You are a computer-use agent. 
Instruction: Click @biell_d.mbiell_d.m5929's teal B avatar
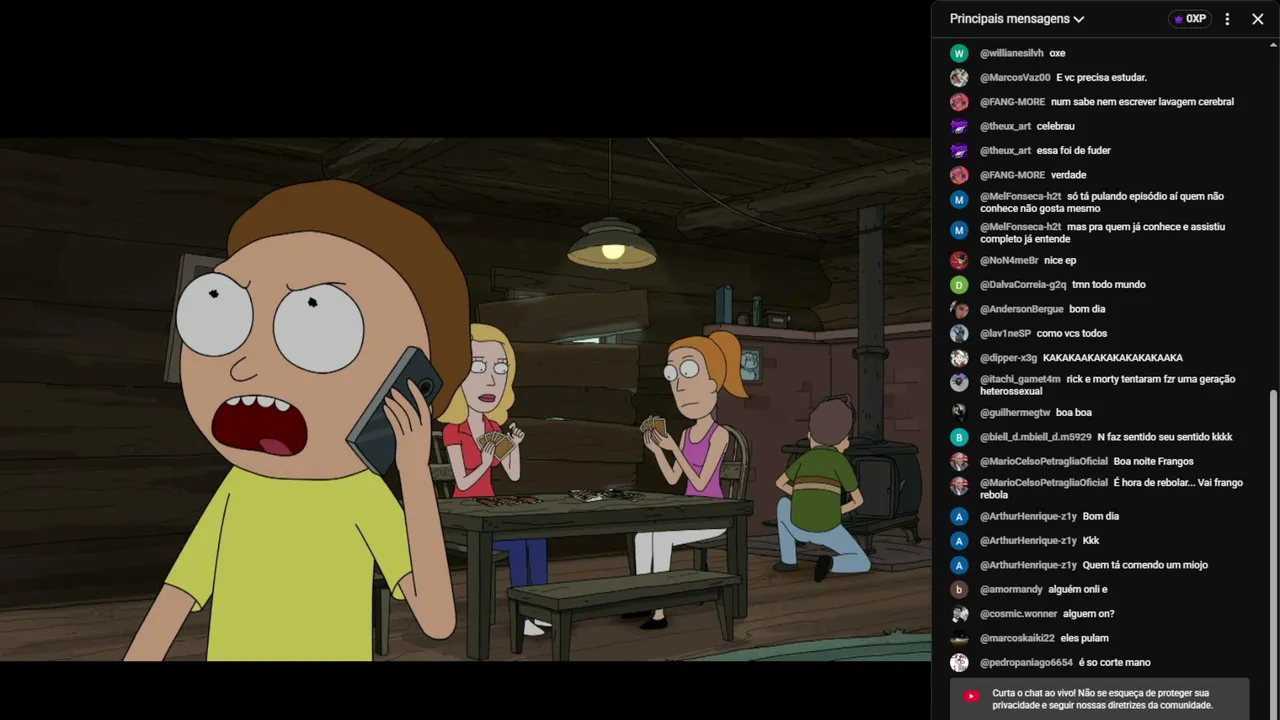coord(959,437)
